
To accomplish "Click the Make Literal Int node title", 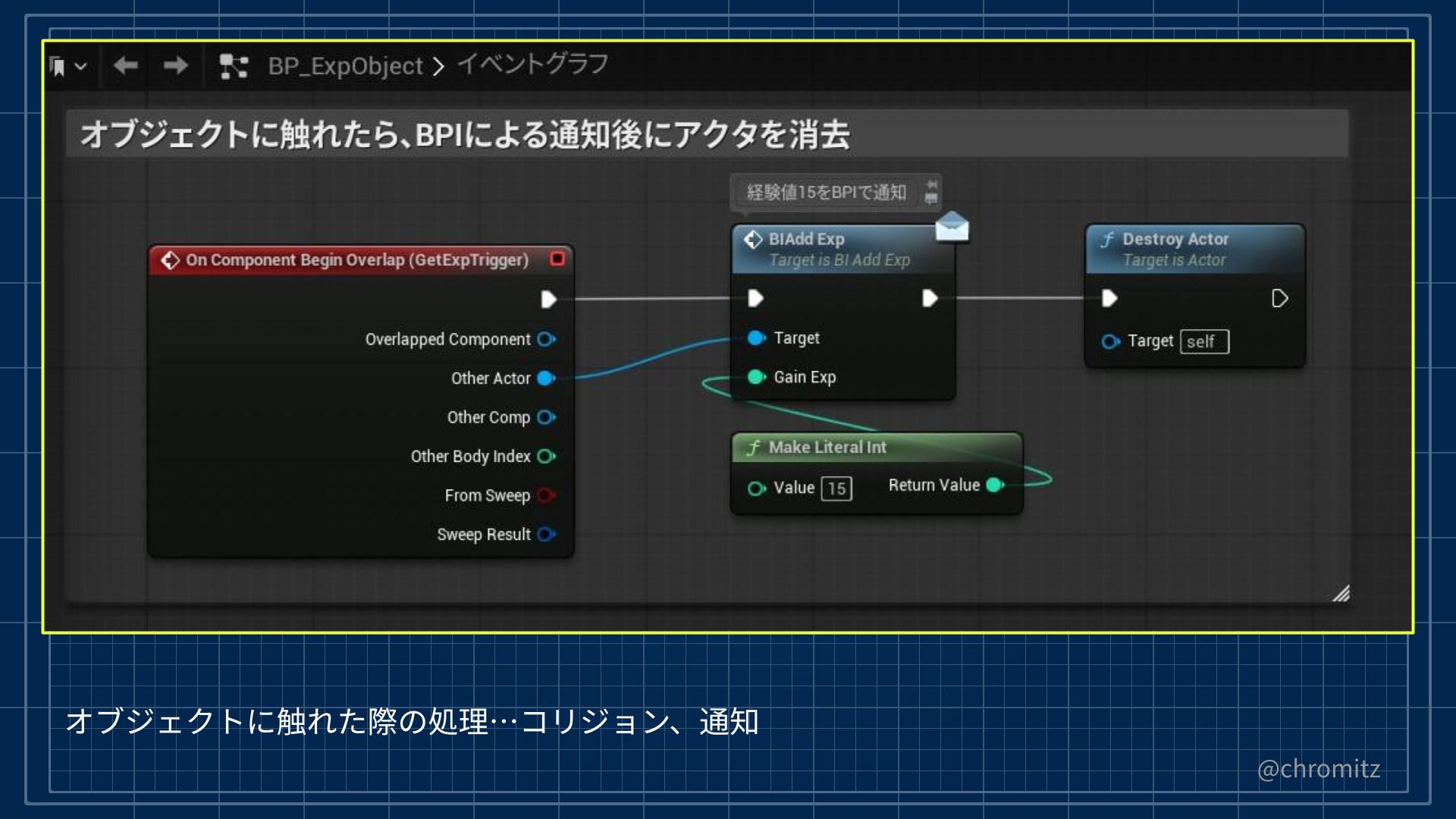I will [x=827, y=447].
